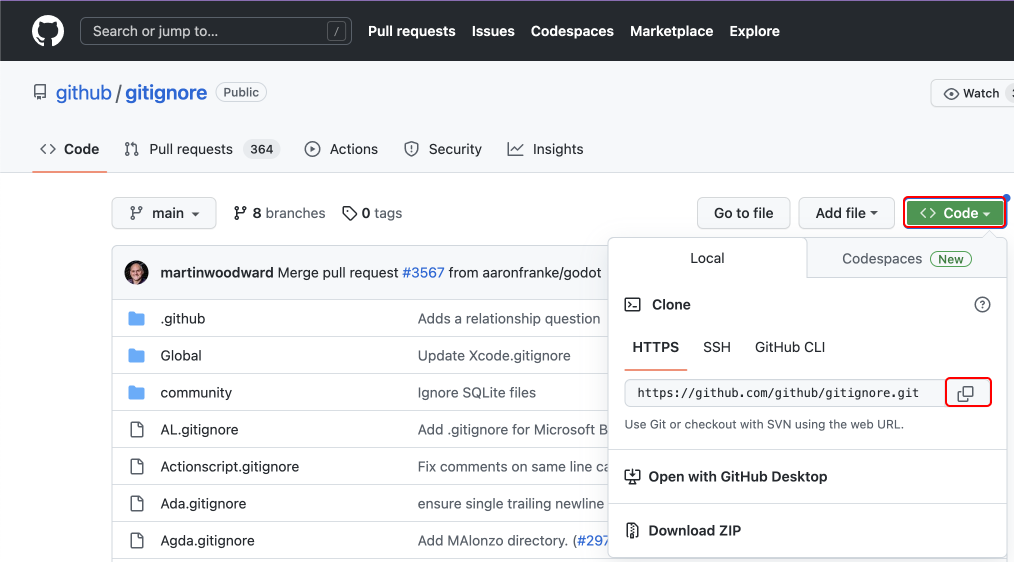Click the Go to file button
This screenshot has width=1014, height=562.
coord(743,213)
